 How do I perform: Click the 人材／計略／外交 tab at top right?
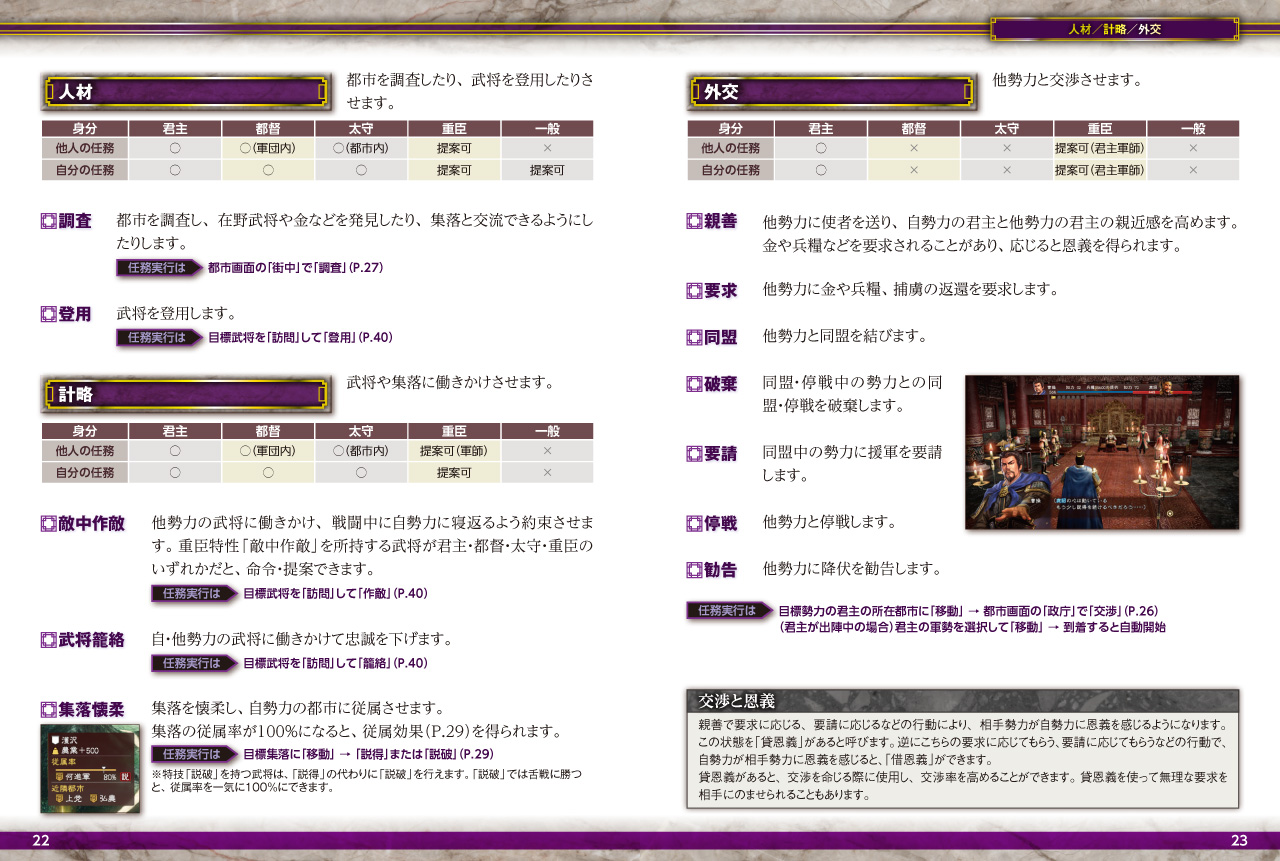[1114, 29]
